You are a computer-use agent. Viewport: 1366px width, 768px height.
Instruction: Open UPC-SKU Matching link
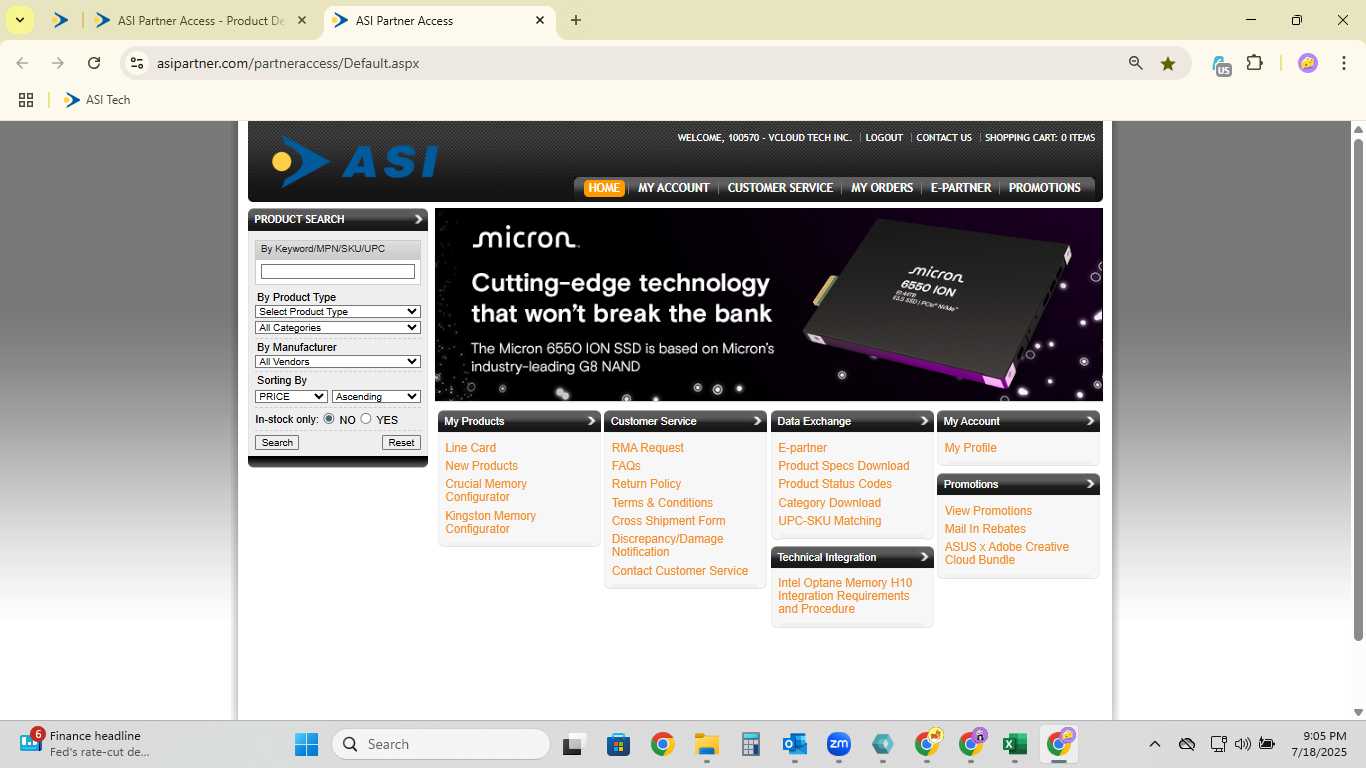click(830, 521)
